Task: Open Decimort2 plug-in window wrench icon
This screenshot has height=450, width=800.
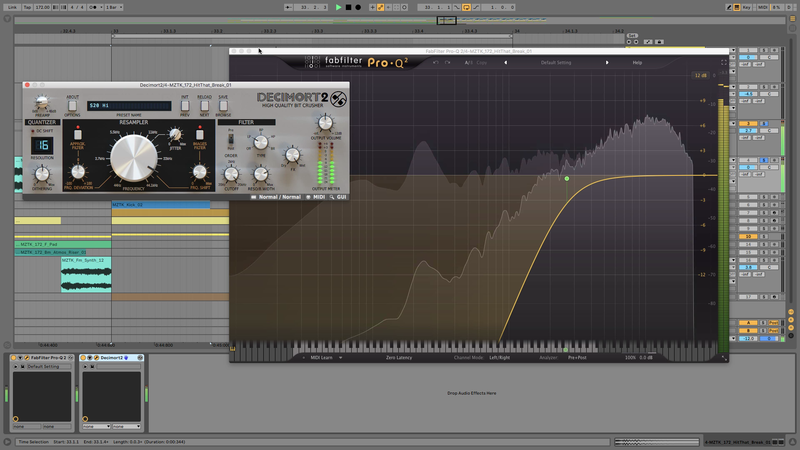Action: 96,358
